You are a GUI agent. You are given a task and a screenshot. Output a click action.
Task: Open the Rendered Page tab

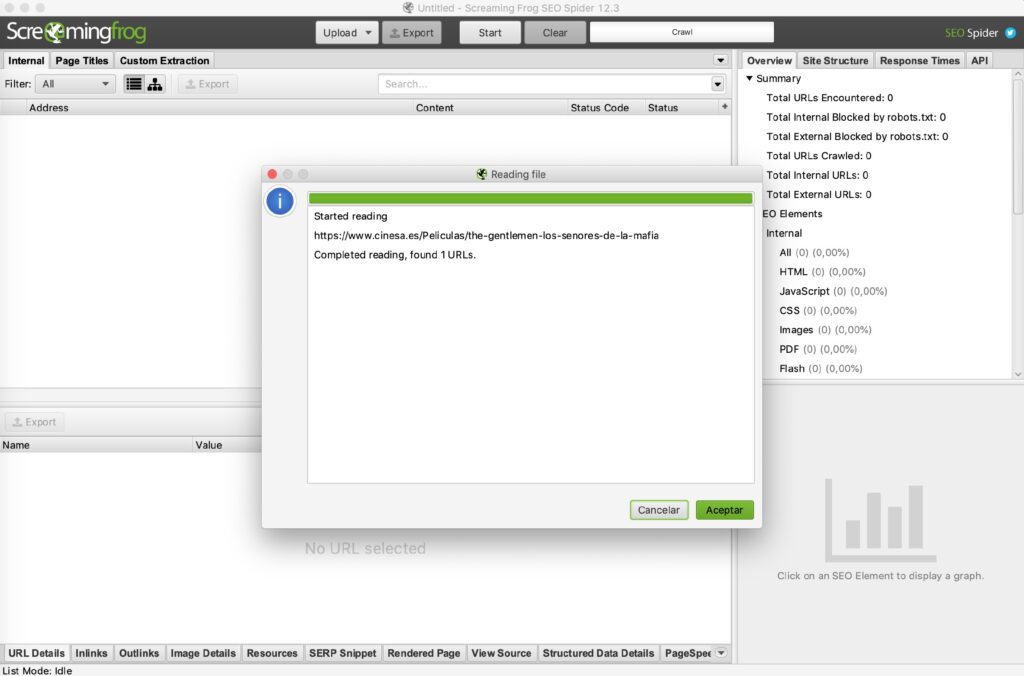point(424,652)
